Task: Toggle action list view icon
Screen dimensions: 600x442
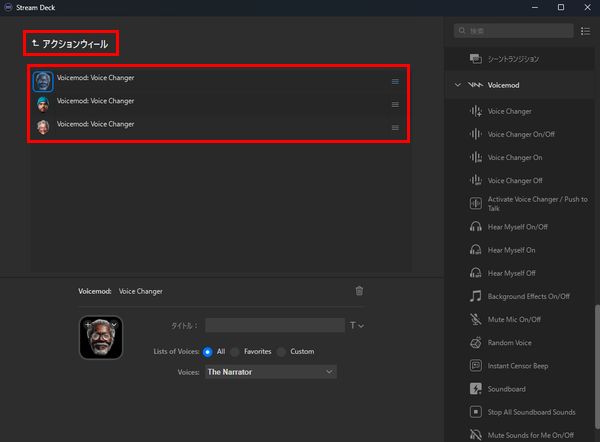Action: tap(585, 31)
